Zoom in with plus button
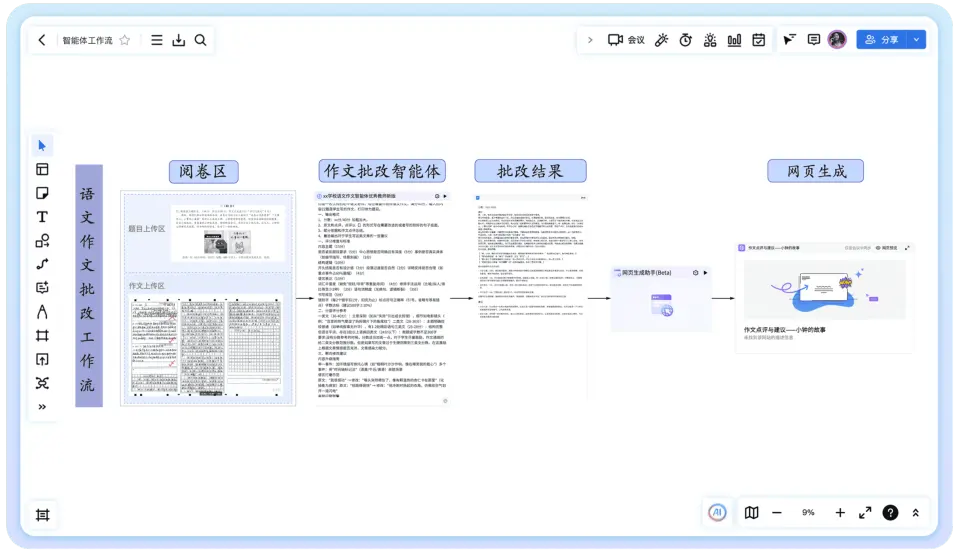960x556 pixels. [x=840, y=513]
